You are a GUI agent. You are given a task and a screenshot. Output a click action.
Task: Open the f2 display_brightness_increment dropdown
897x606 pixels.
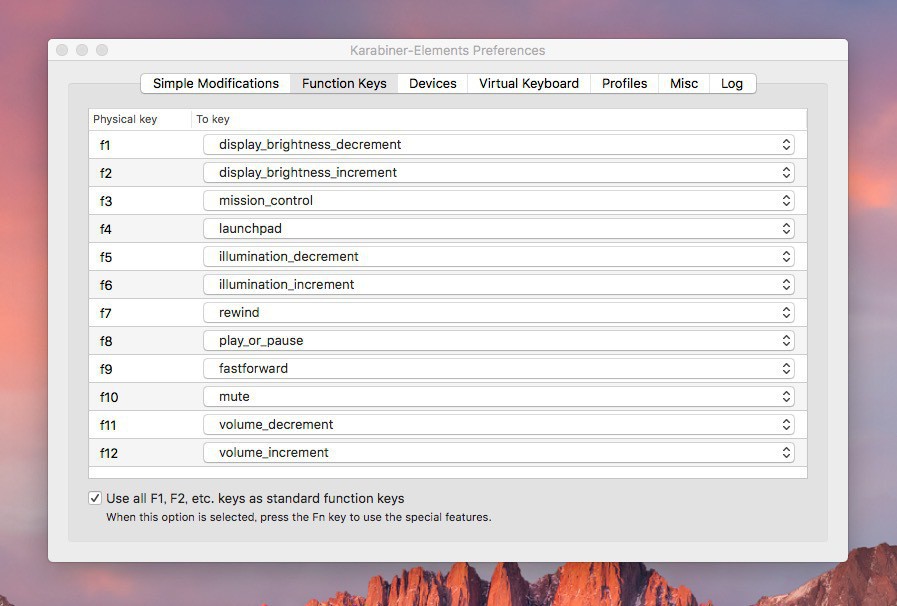(498, 173)
